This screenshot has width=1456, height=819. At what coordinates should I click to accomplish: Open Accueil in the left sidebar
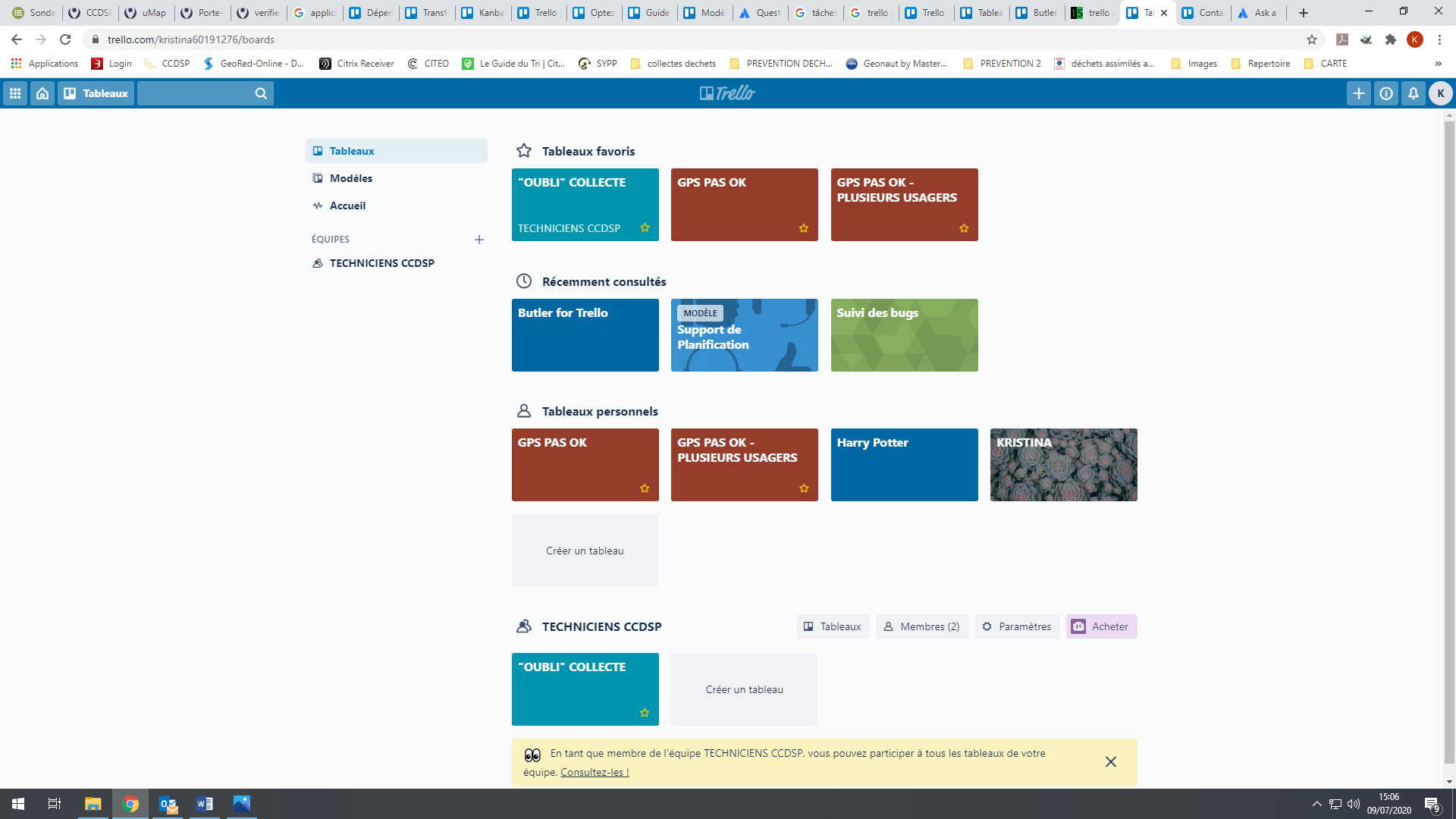click(x=397, y=206)
